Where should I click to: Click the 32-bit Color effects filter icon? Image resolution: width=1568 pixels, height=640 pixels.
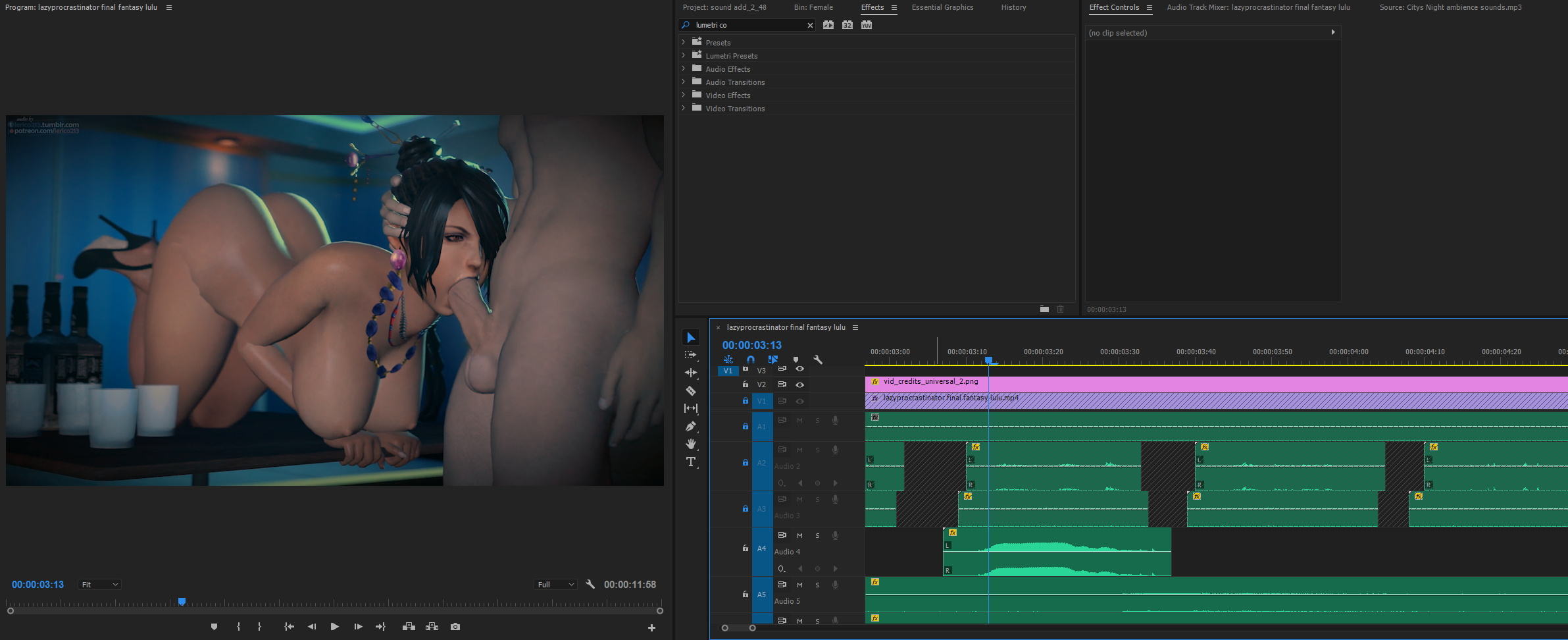(x=847, y=25)
